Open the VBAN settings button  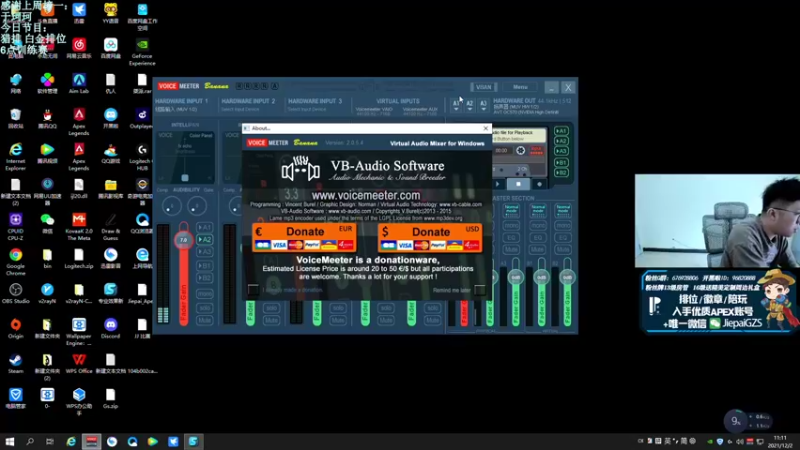483,87
